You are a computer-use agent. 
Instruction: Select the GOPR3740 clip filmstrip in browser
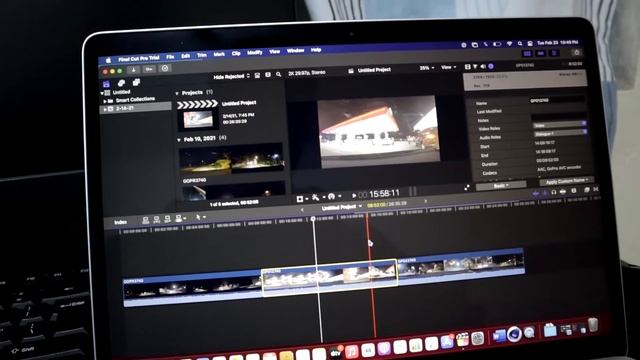pyautogui.click(x=231, y=160)
